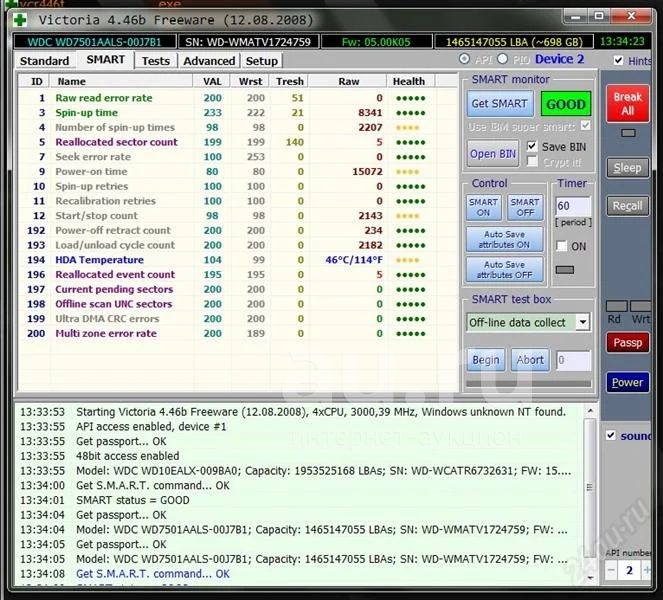The width and height of the screenshot is (663, 600).
Task: Enable the Timer ON checkbox
Action: point(562,246)
